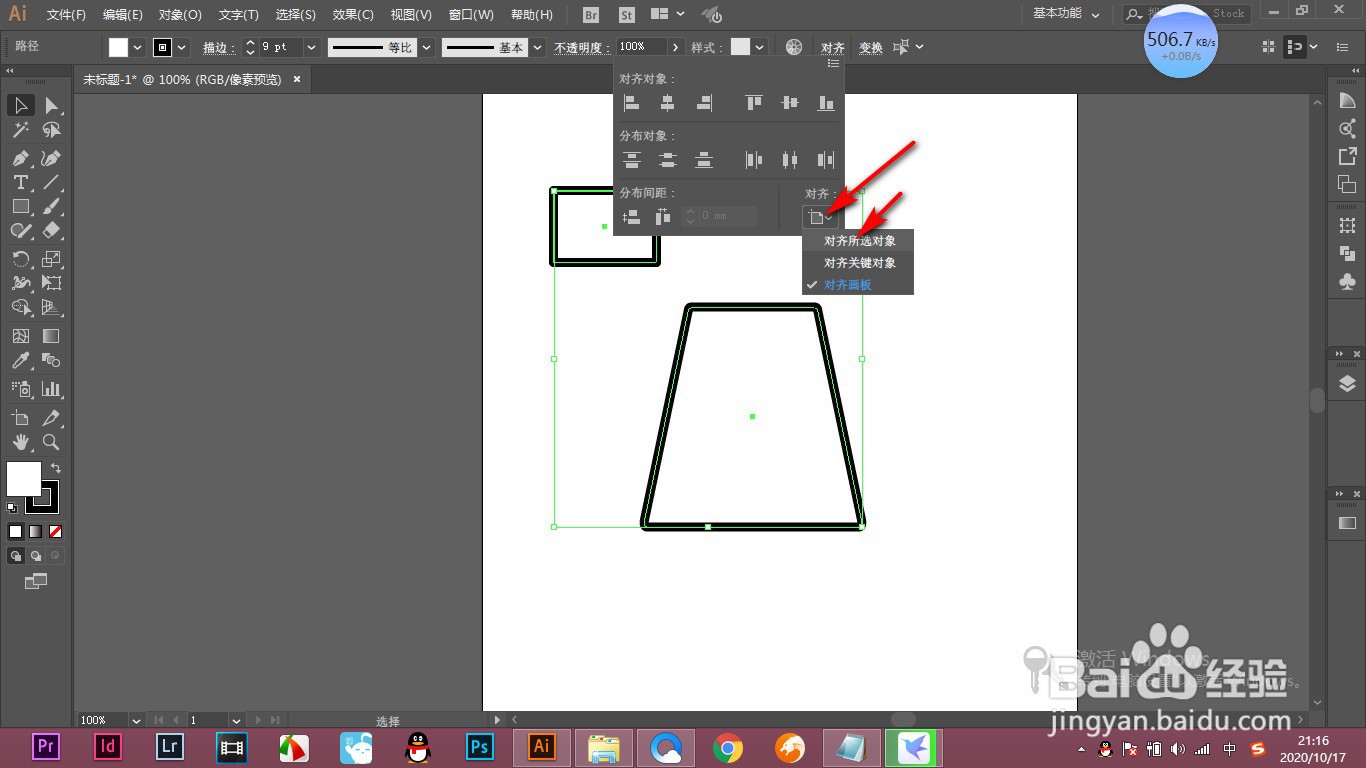1366x768 pixels.
Task: Click horizontal distribute spacing icon
Action: 662,216
